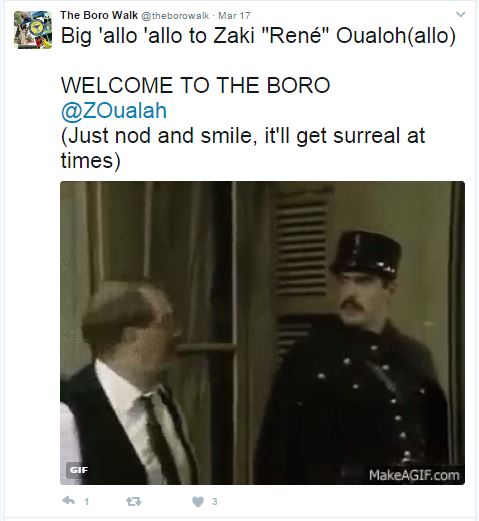Screen dimensions: 479x521
Task: Retweet The Boro Walk's post
Action: click(134, 501)
